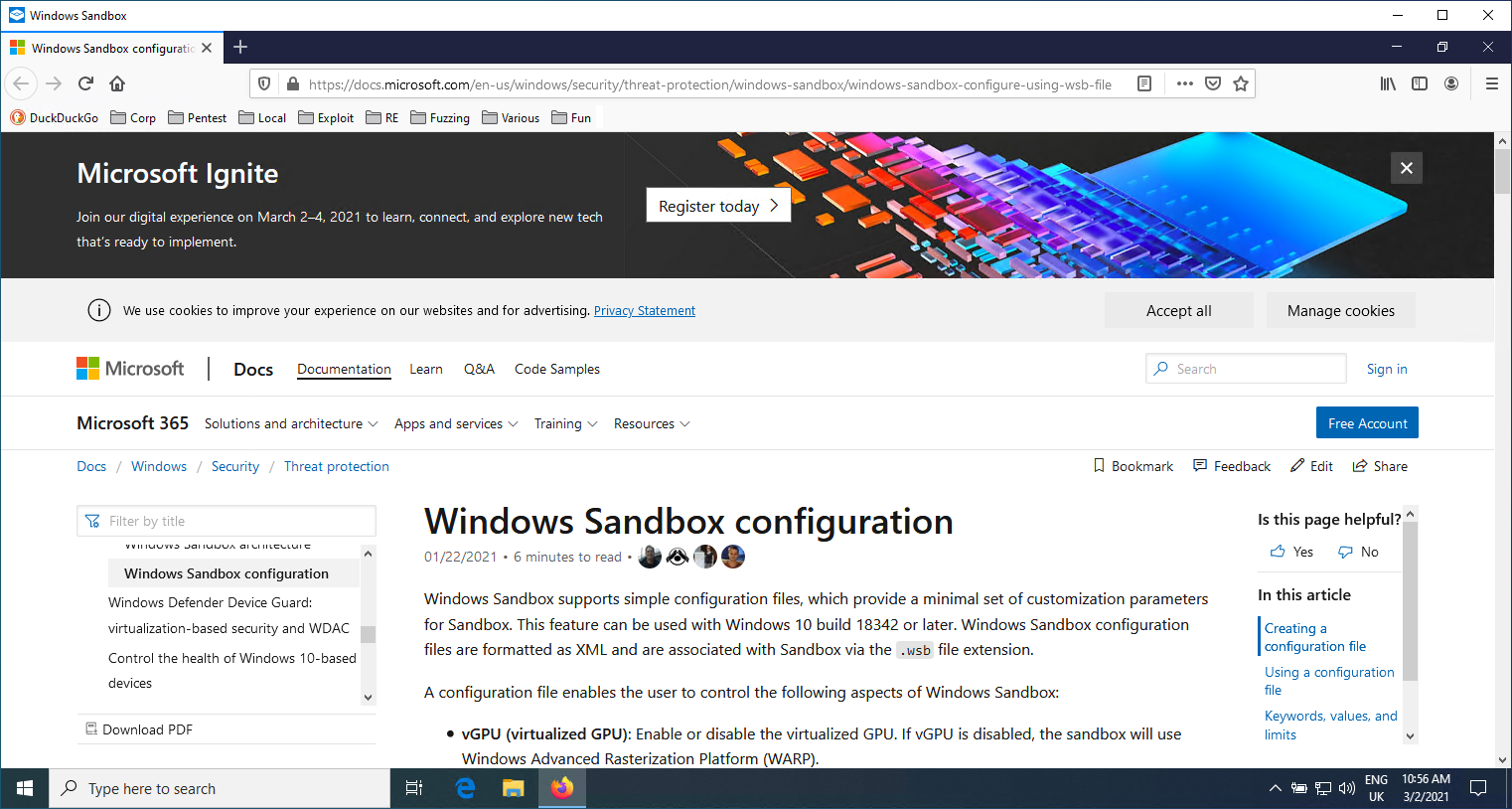Open the Fuzzing bookmarks folder
The height and width of the screenshot is (809, 1512).
click(x=440, y=117)
